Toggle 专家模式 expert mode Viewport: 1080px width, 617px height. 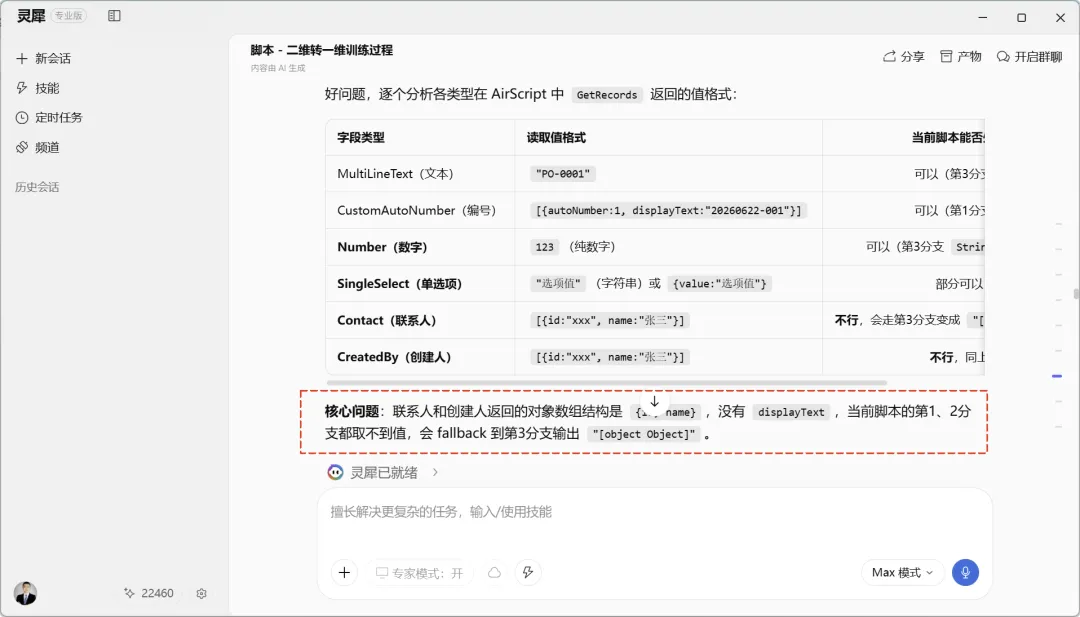pos(419,573)
